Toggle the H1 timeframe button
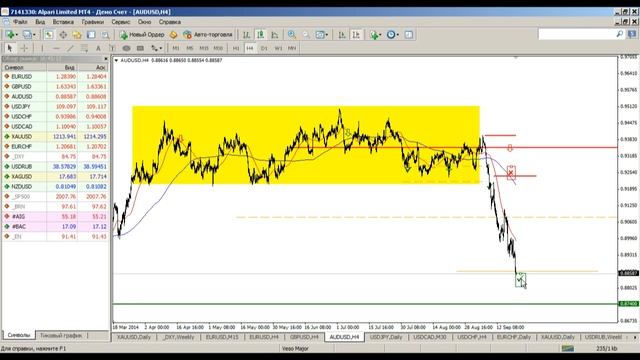640x360 pixels. pyautogui.click(x=236, y=48)
